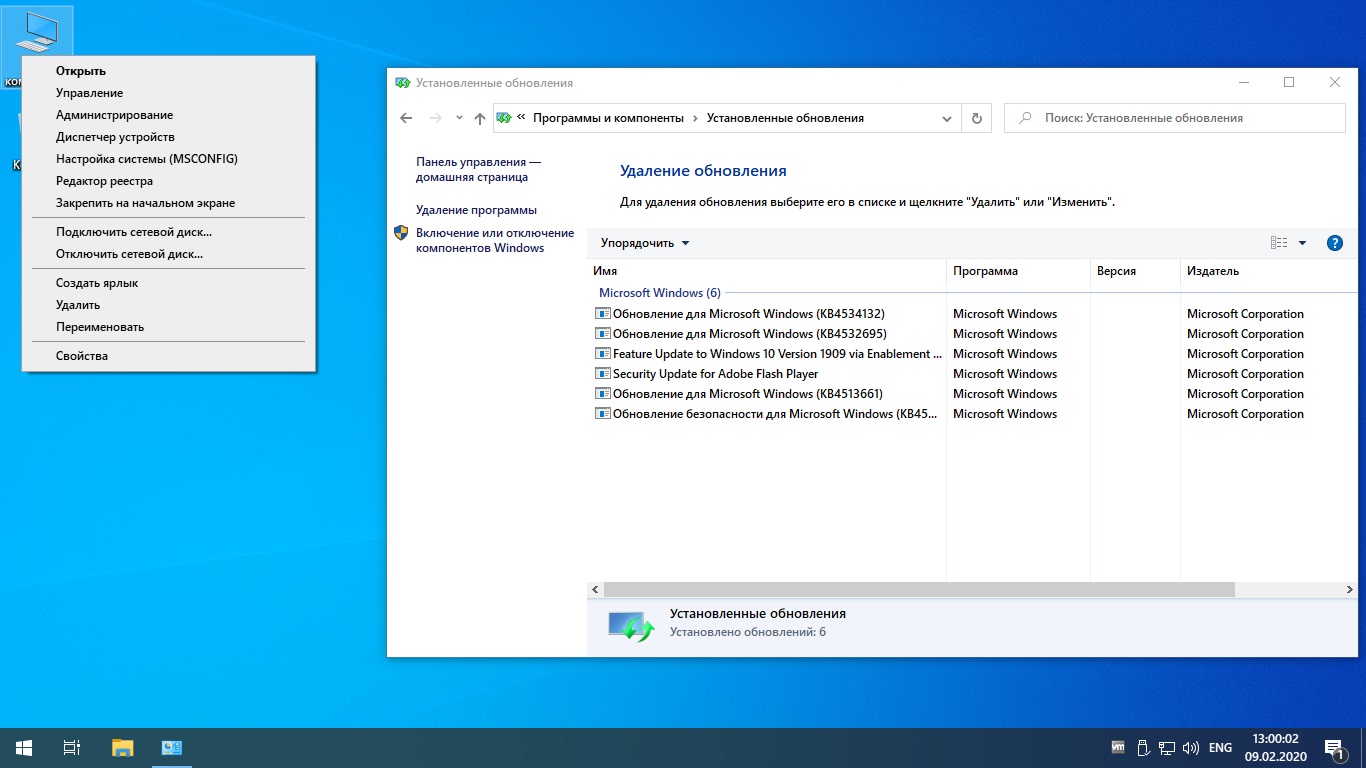Open the Упорядочить dropdown
The image size is (1366, 768).
pos(645,243)
